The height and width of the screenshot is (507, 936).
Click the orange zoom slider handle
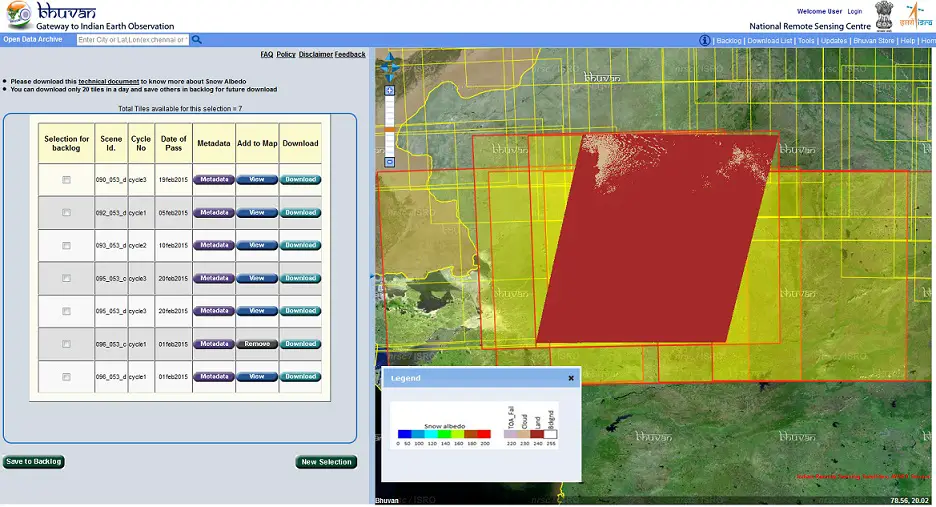click(x=389, y=129)
